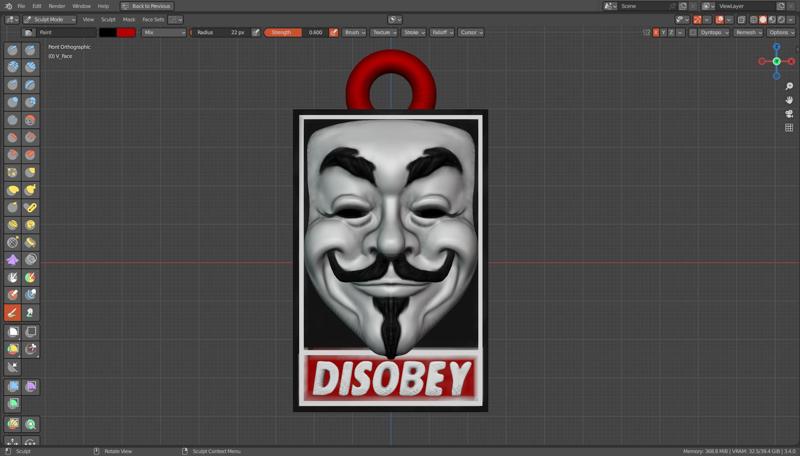Click the red secondary color swatch
The image size is (800, 456).
point(126,33)
